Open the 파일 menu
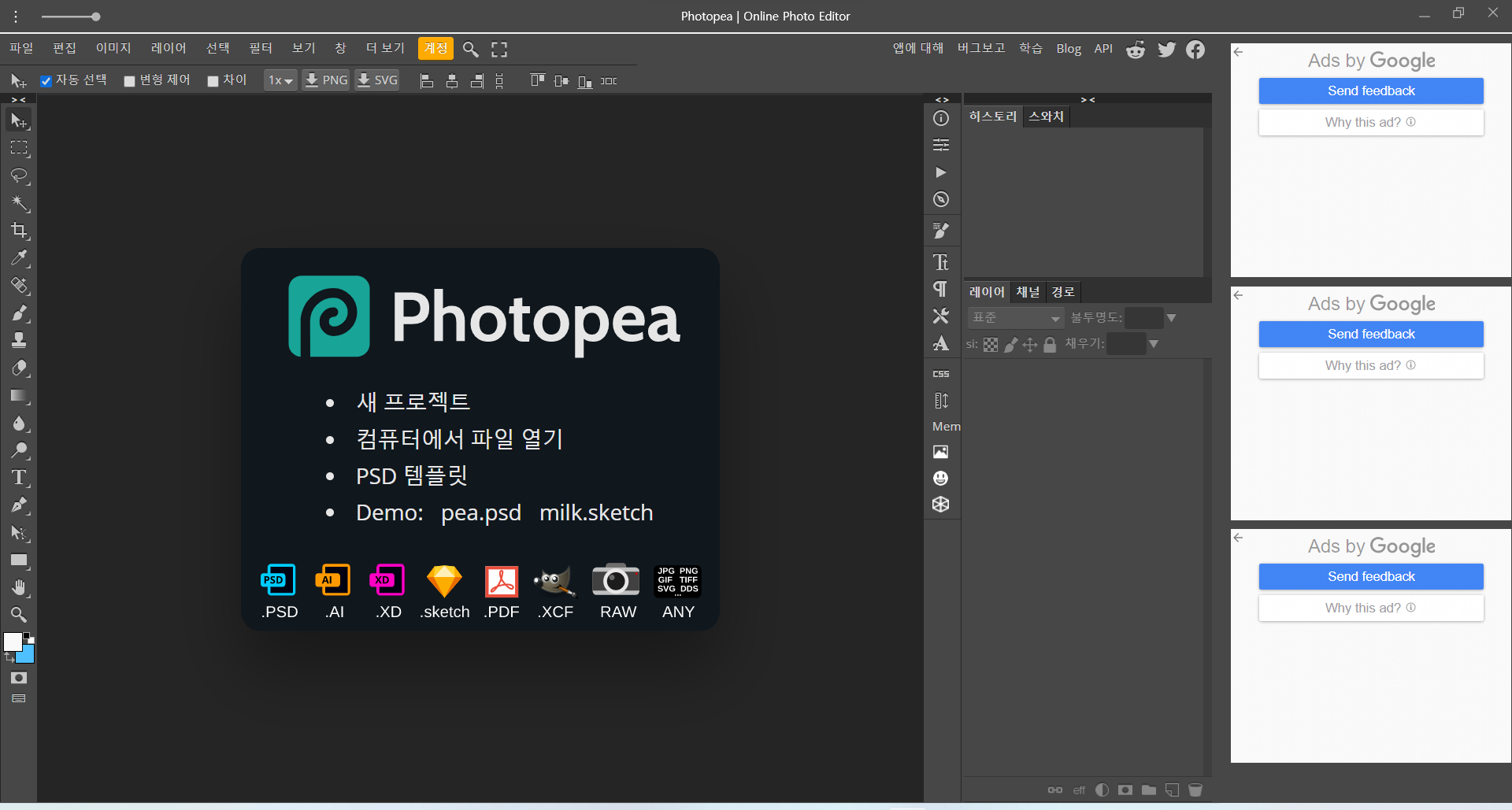The image size is (1512, 810). point(21,49)
